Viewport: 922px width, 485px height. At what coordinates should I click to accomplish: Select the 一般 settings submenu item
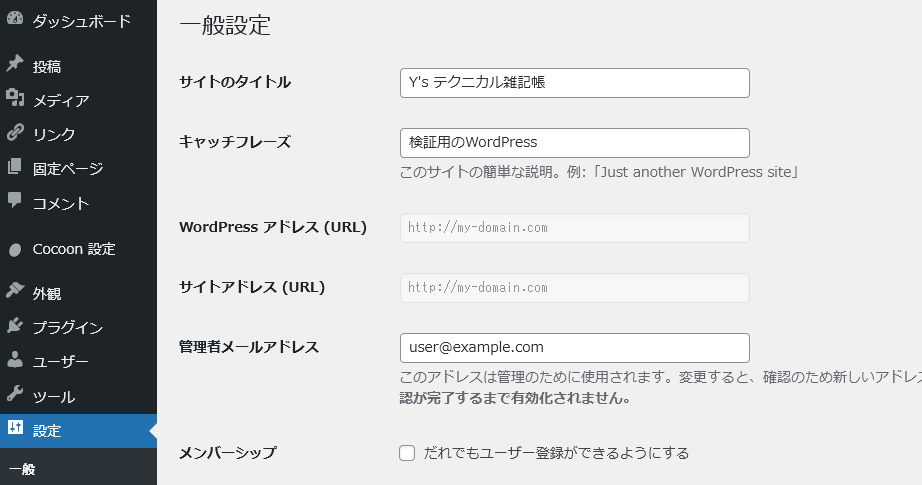tap(22, 468)
